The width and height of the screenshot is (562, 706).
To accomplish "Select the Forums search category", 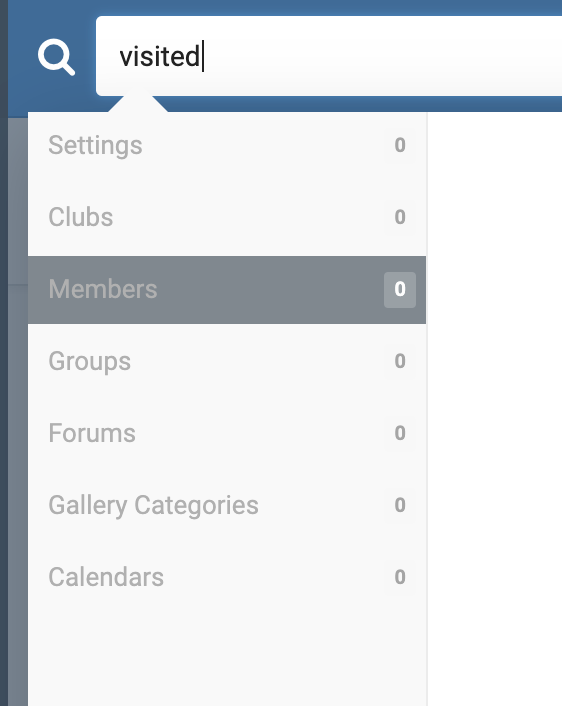I will (227, 433).
